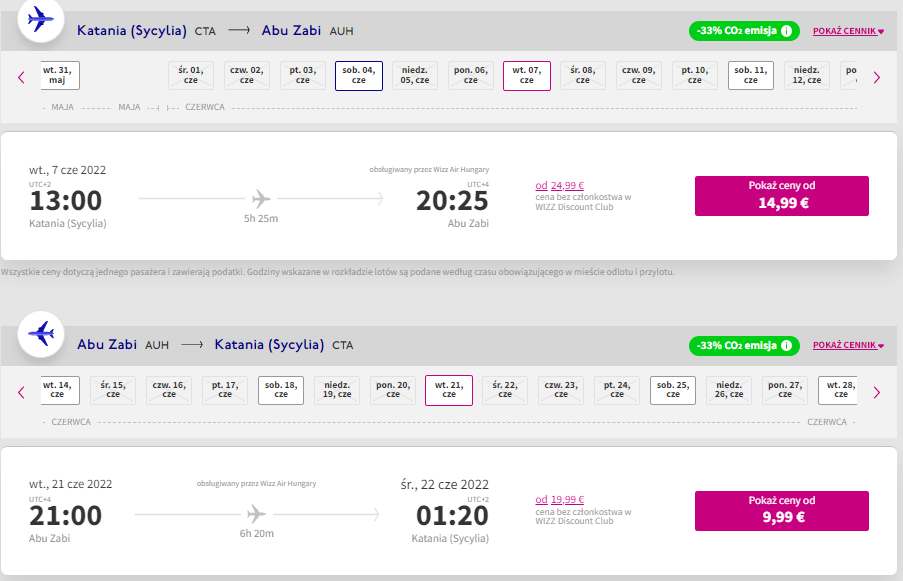Image resolution: width=903 pixels, height=581 pixels.
Task: Click info icon on return CO₂ emisja badge
Action: [786, 345]
